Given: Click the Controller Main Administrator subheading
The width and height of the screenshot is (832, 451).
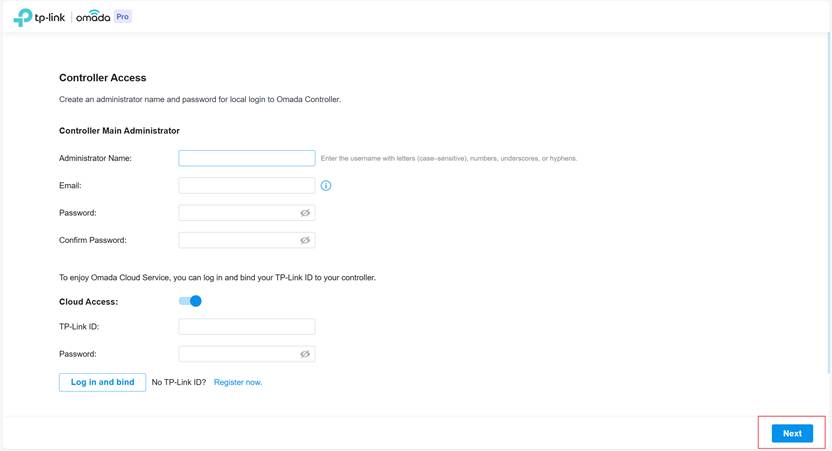Looking at the screenshot, I should (119, 131).
